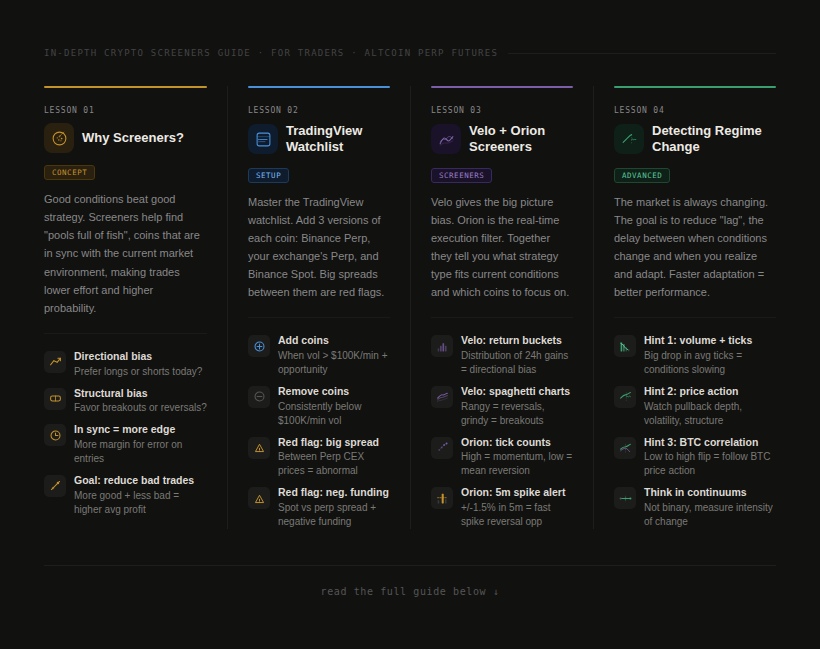Click the Orion tick counts icon
Viewport: 820px width, 649px height.
pos(442,448)
